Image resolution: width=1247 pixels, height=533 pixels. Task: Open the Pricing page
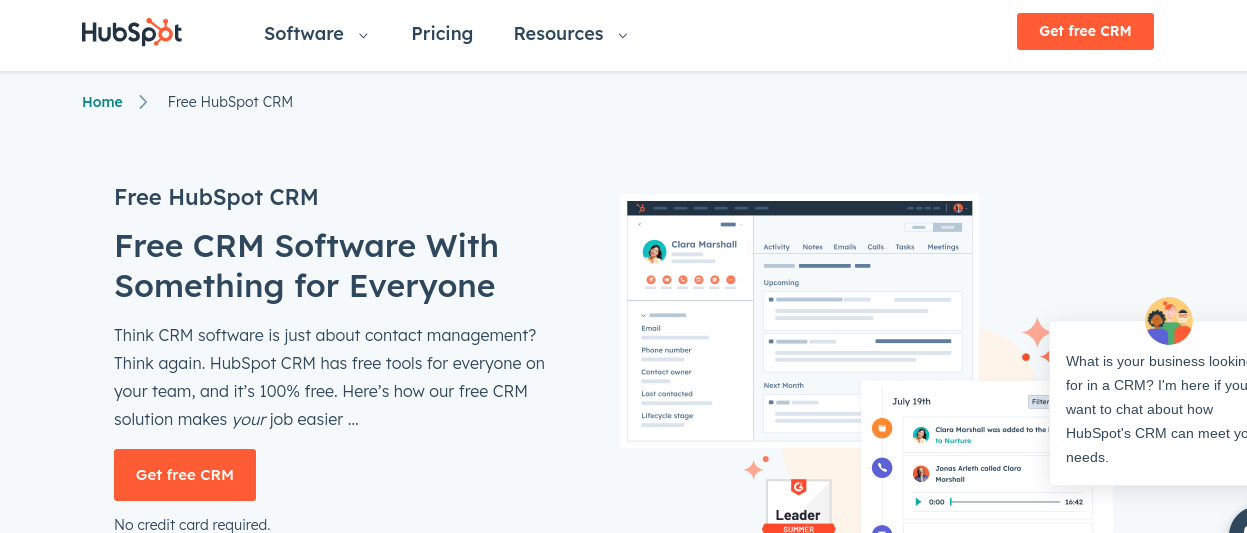[442, 34]
